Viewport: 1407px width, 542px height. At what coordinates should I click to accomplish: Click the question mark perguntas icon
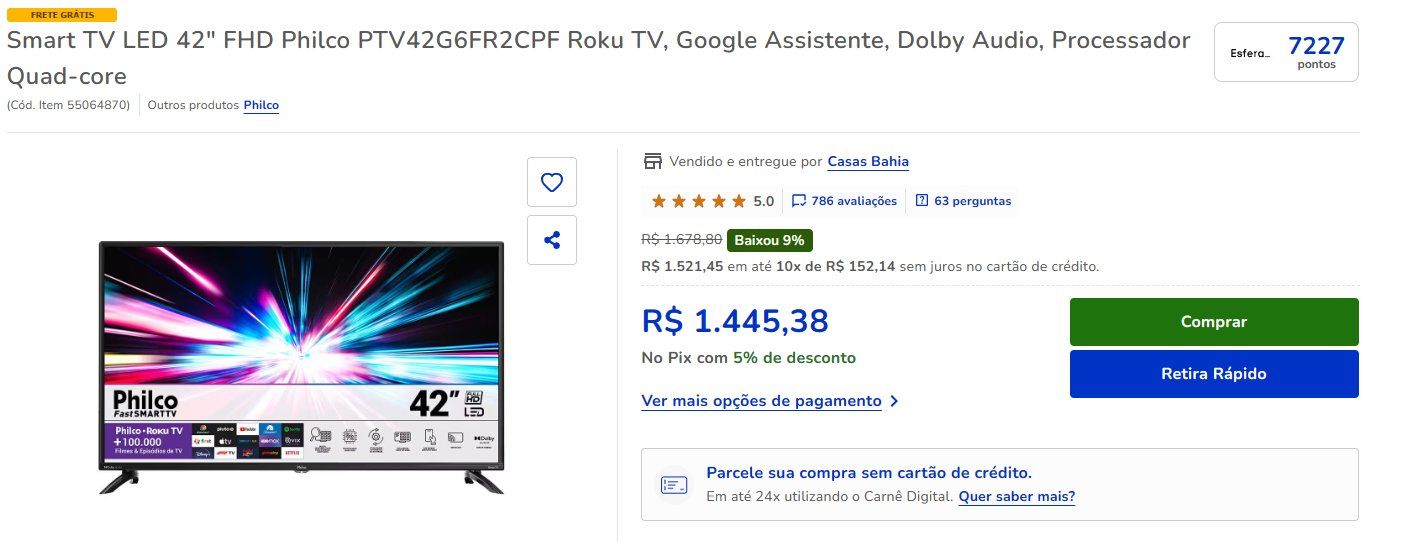click(x=922, y=201)
